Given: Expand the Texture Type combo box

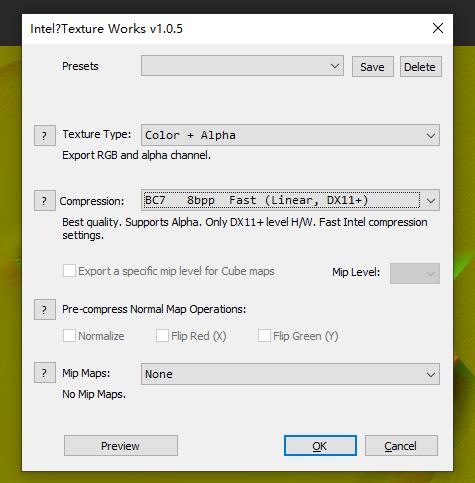Looking at the screenshot, I should point(290,135).
